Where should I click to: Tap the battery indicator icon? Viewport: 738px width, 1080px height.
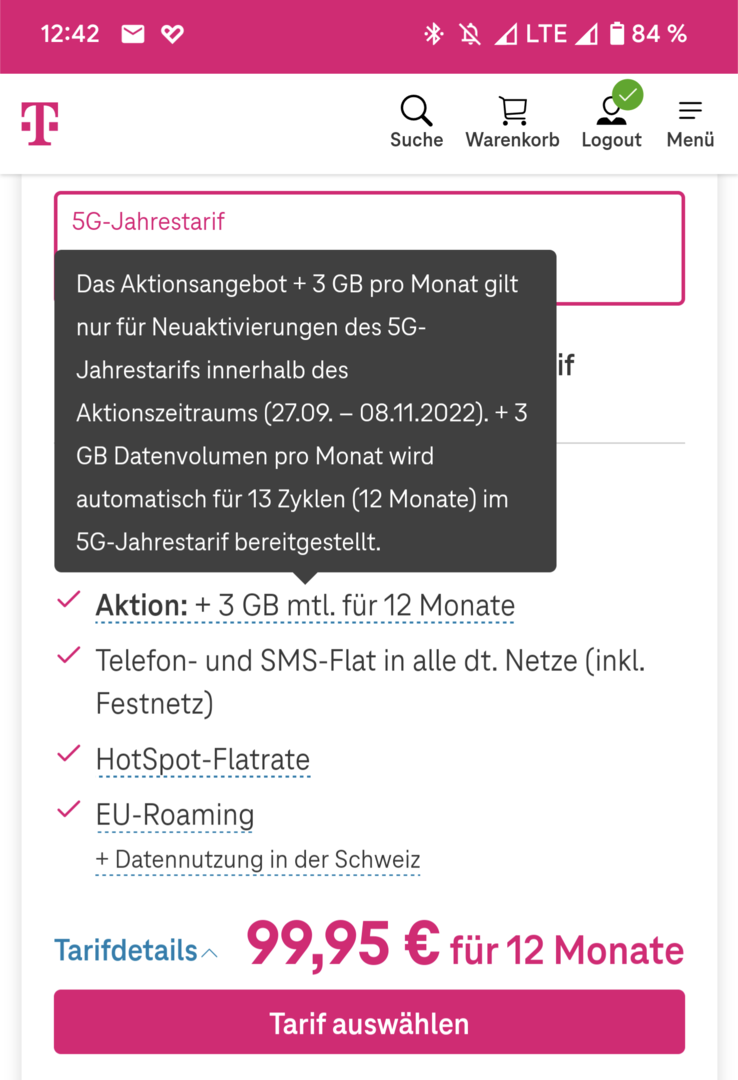(x=616, y=34)
